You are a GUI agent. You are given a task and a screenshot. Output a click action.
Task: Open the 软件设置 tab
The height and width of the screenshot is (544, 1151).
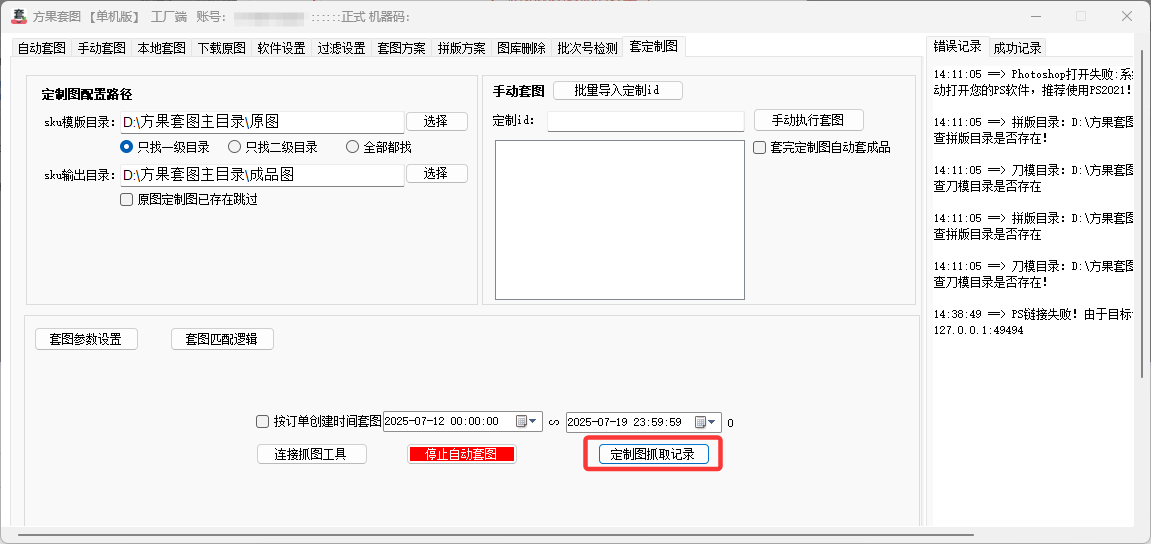(282, 48)
